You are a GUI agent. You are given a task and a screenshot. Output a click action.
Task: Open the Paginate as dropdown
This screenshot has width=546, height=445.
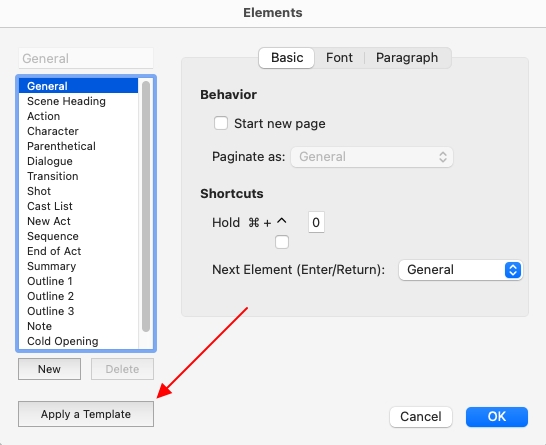pyautogui.click(x=372, y=157)
